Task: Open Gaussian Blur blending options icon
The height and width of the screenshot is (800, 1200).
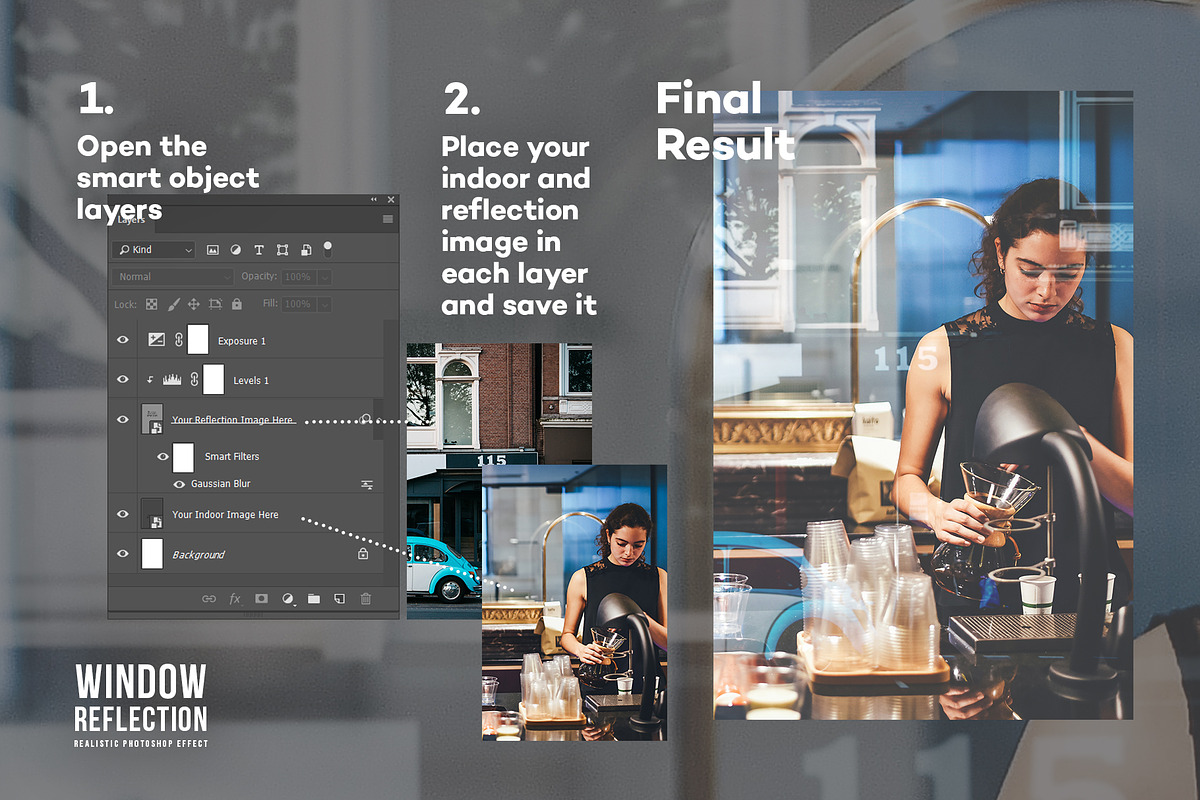Action: tap(367, 484)
